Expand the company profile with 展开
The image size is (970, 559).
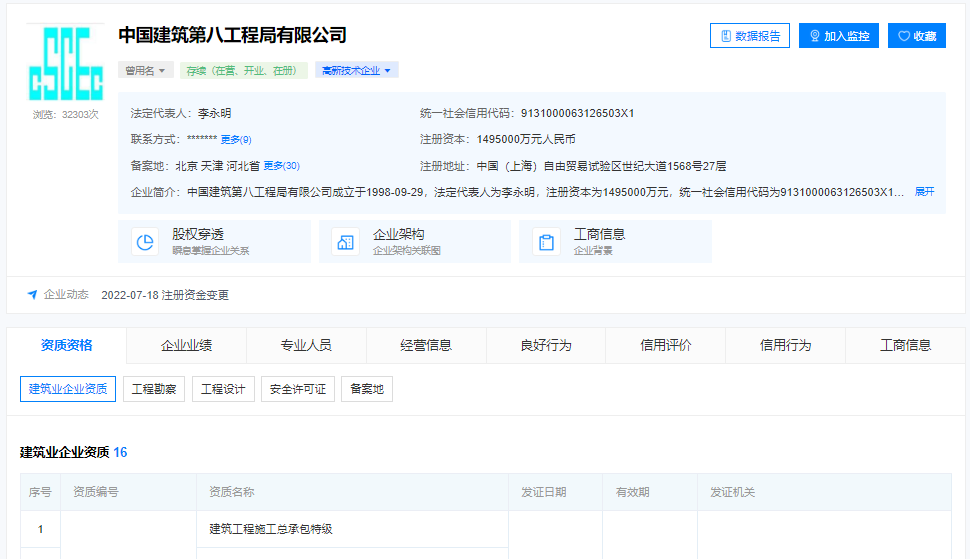(x=924, y=191)
